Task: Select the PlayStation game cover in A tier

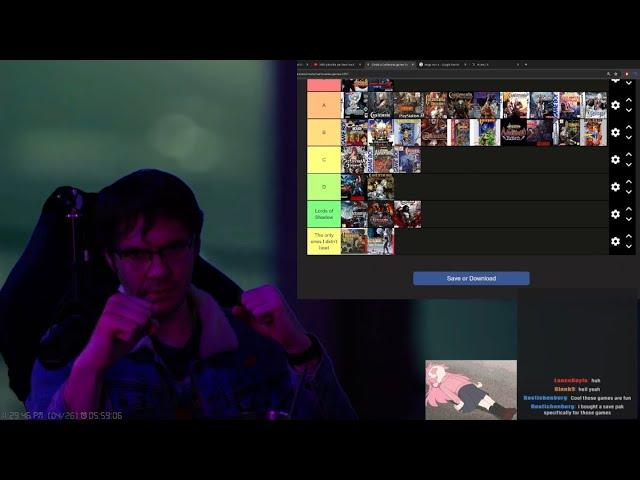Action: (x=407, y=105)
